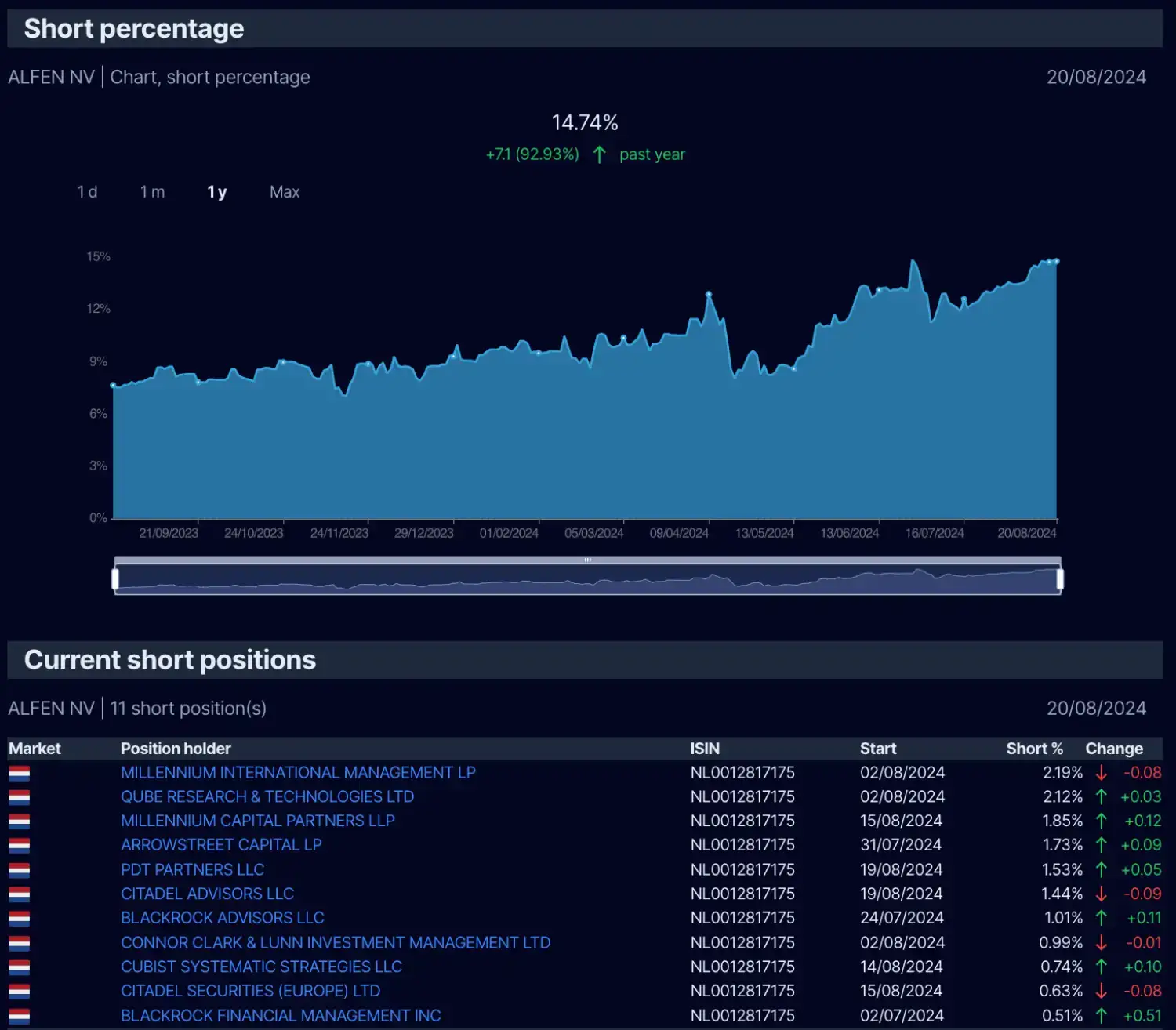Click the flag in BlackRock Financial Management row

(20, 1016)
